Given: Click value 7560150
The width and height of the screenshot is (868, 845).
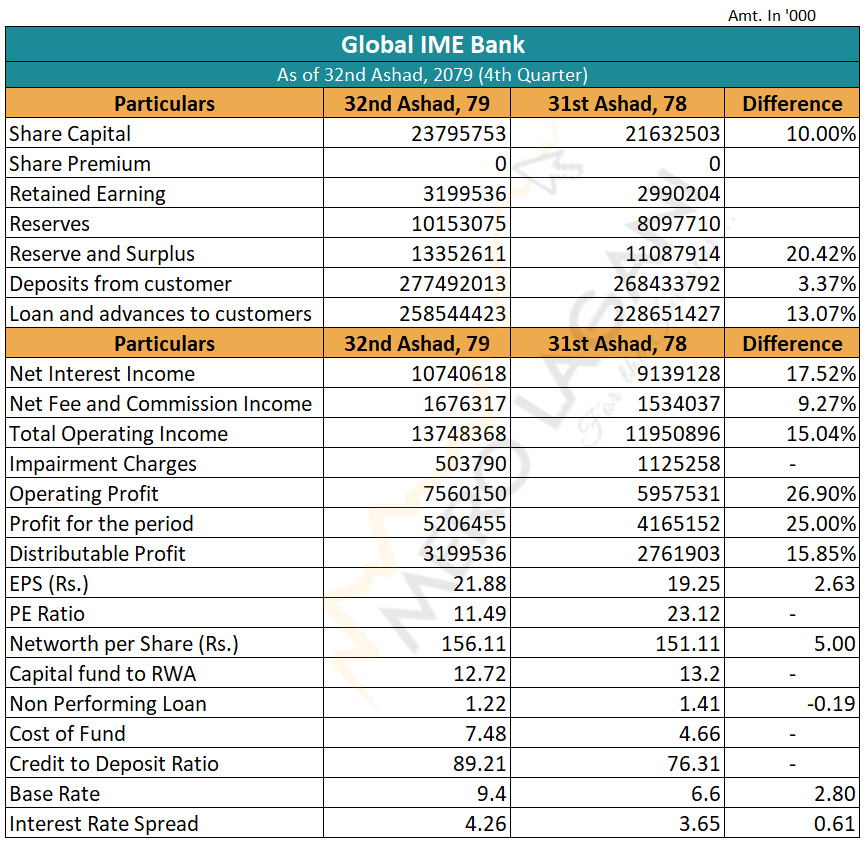Looking at the screenshot, I should pos(464,493).
